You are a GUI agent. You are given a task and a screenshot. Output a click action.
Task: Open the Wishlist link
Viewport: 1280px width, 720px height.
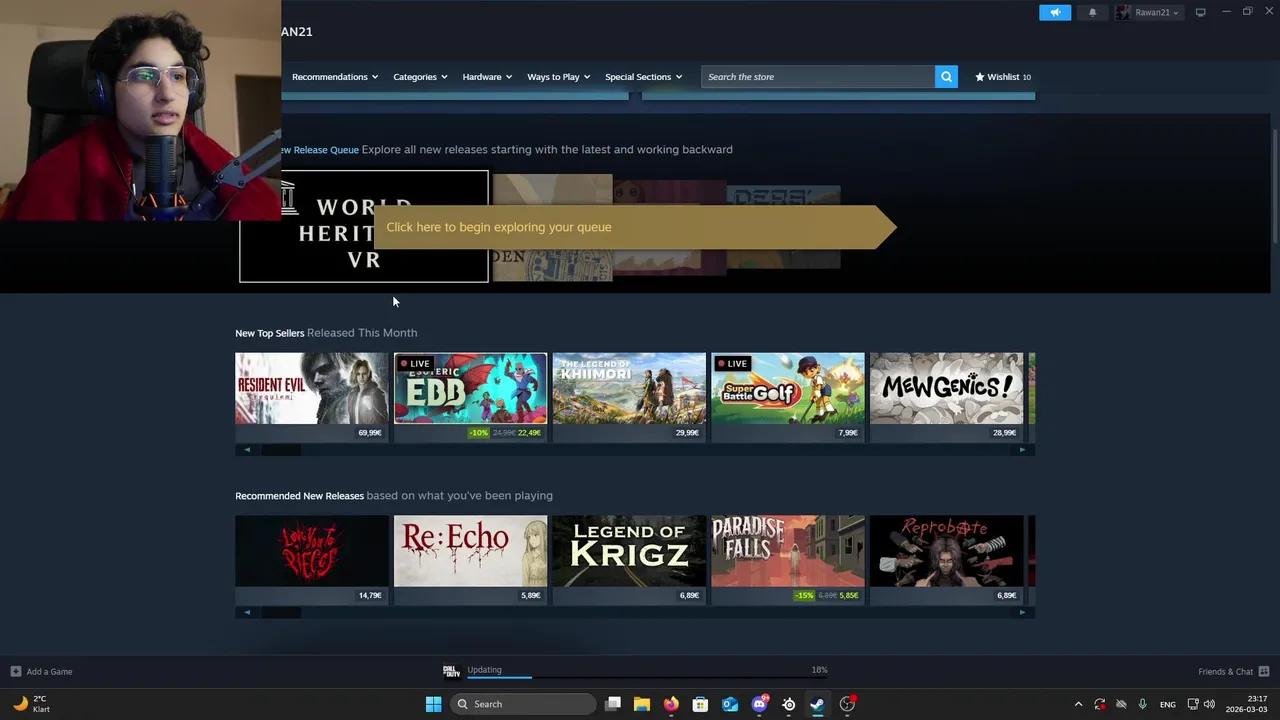[x=1002, y=77]
